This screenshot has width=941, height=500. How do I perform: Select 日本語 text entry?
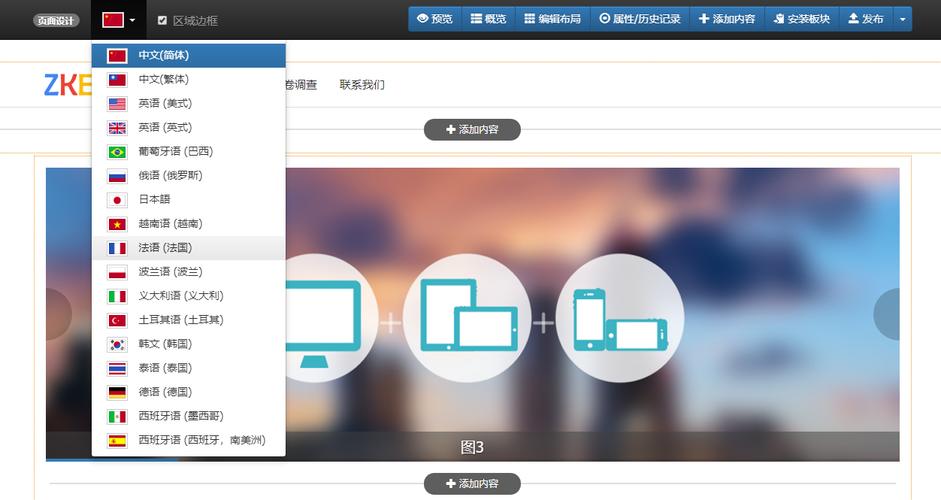coord(154,199)
